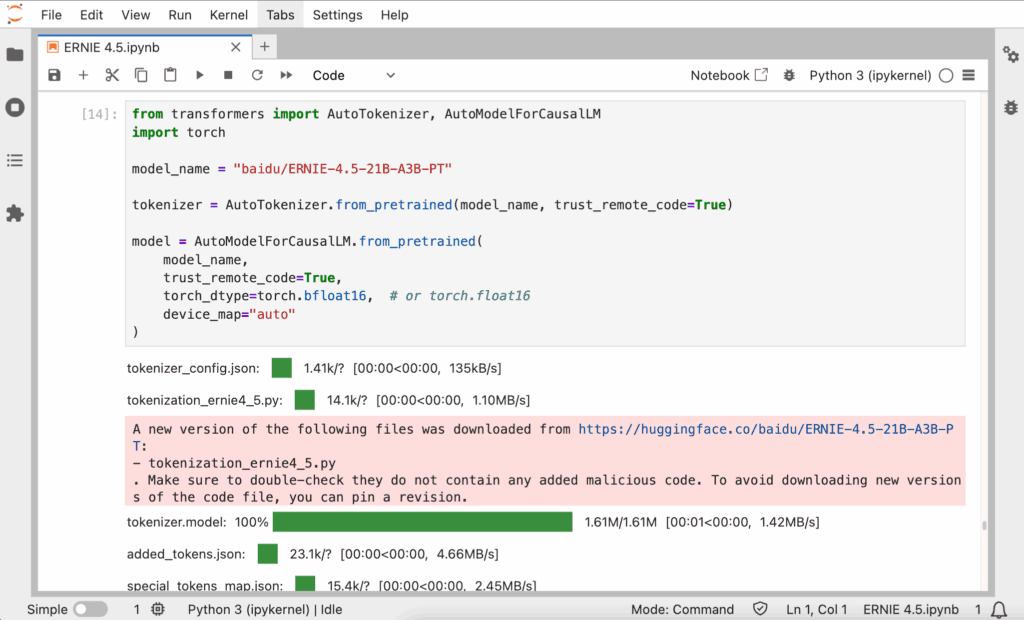1024x620 pixels.
Task: Click the "tokenizer_config.json:" output label
Action: [x=193, y=368]
